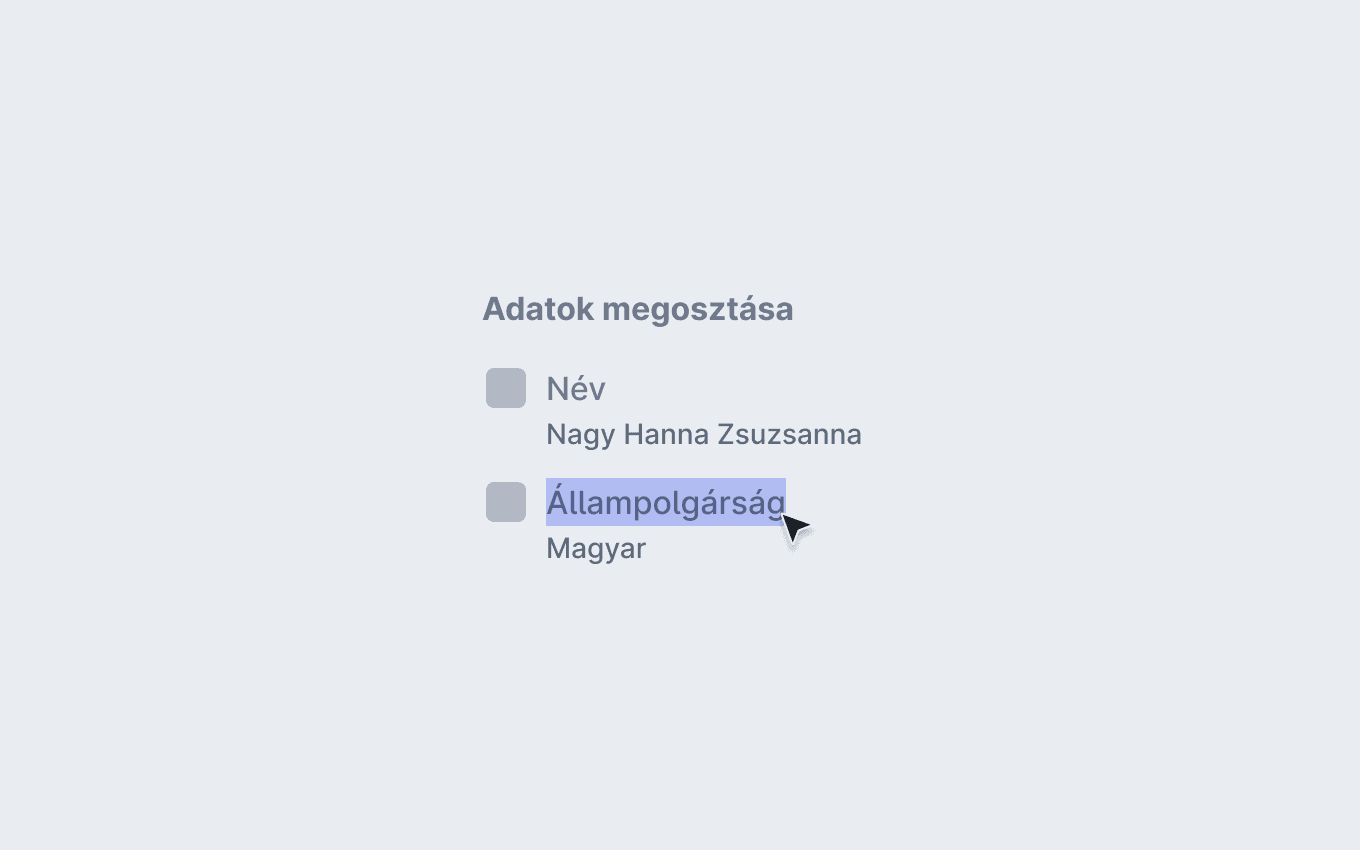
Task: Enable sharing of the name field
Action: (x=506, y=388)
